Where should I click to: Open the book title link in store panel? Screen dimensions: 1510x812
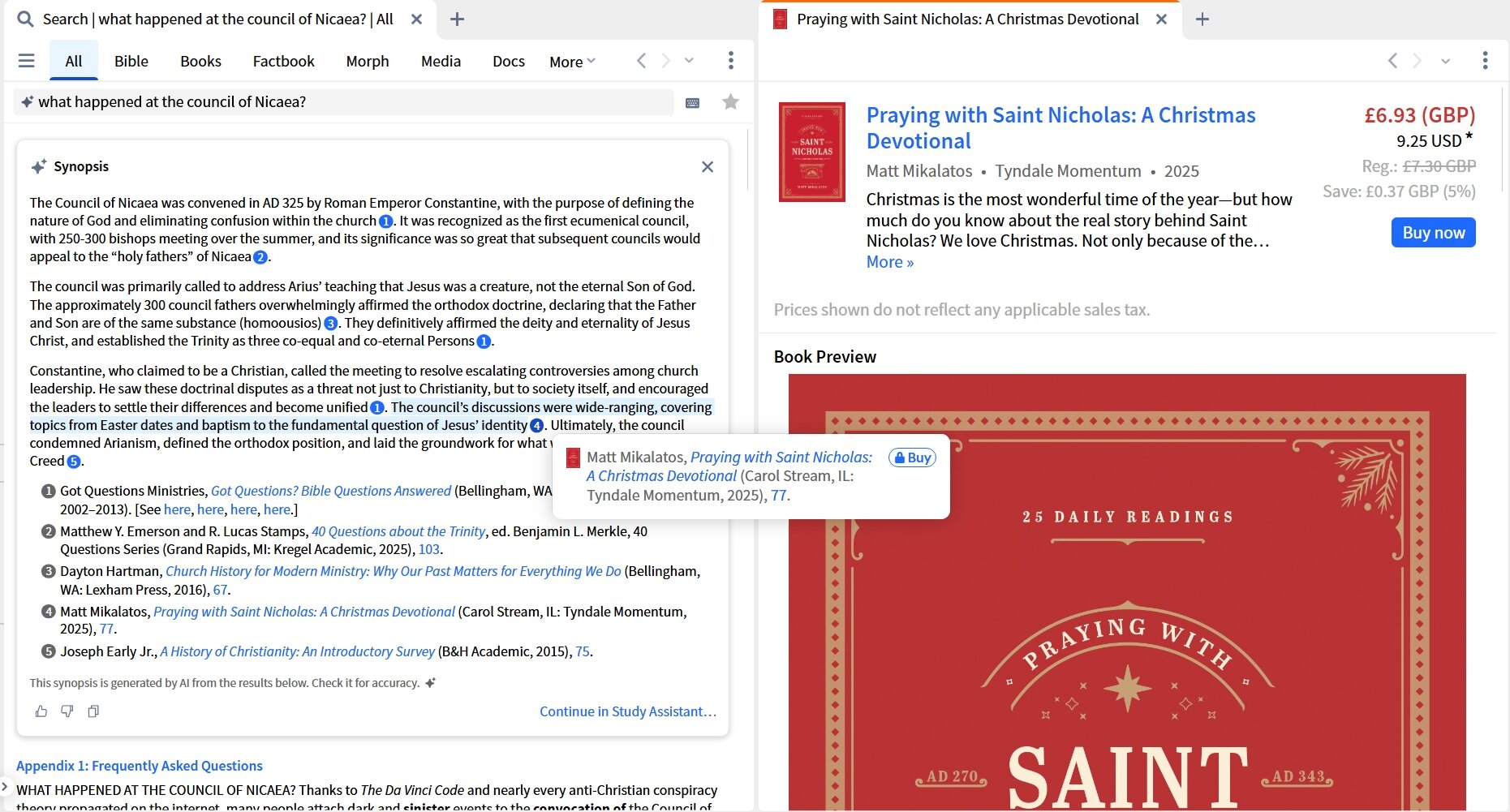pyautogui.click(x=1060, y=128)
